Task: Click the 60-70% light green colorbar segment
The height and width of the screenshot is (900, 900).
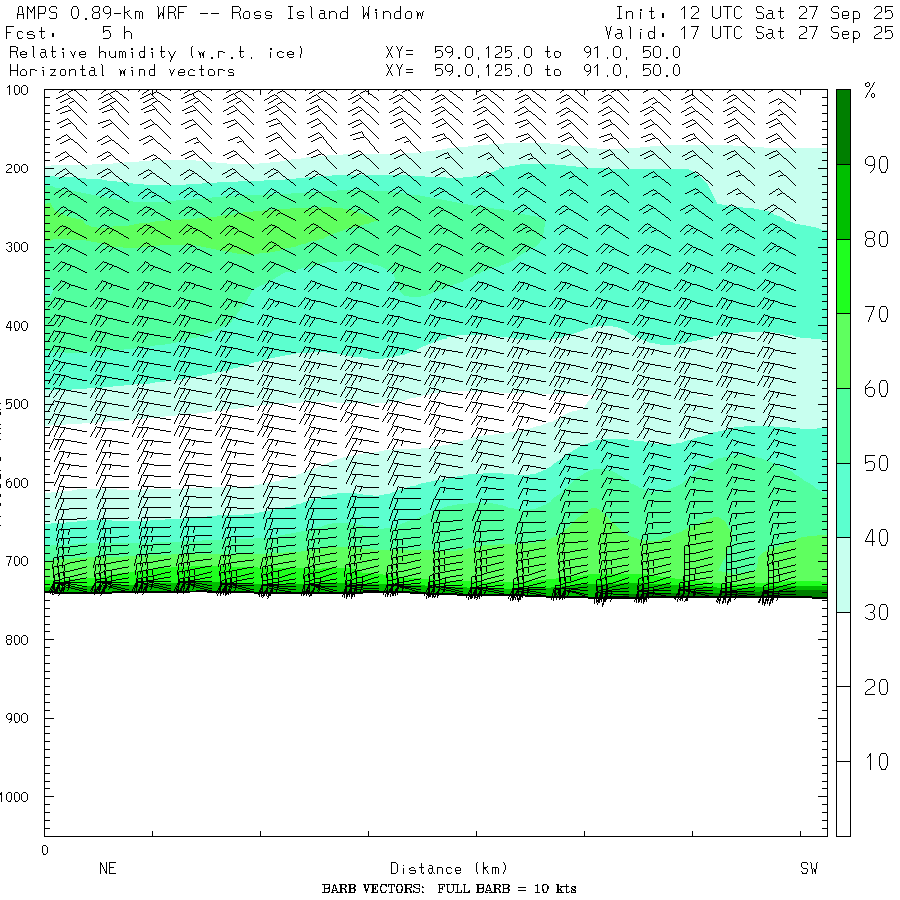Action: tap(843, 351)
